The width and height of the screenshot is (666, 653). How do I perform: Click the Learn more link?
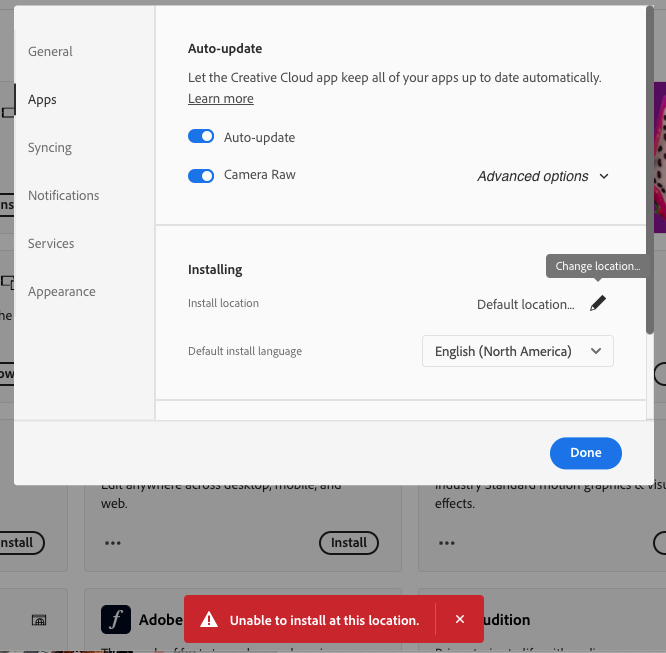pyautogui.click(x=221, y=99)
